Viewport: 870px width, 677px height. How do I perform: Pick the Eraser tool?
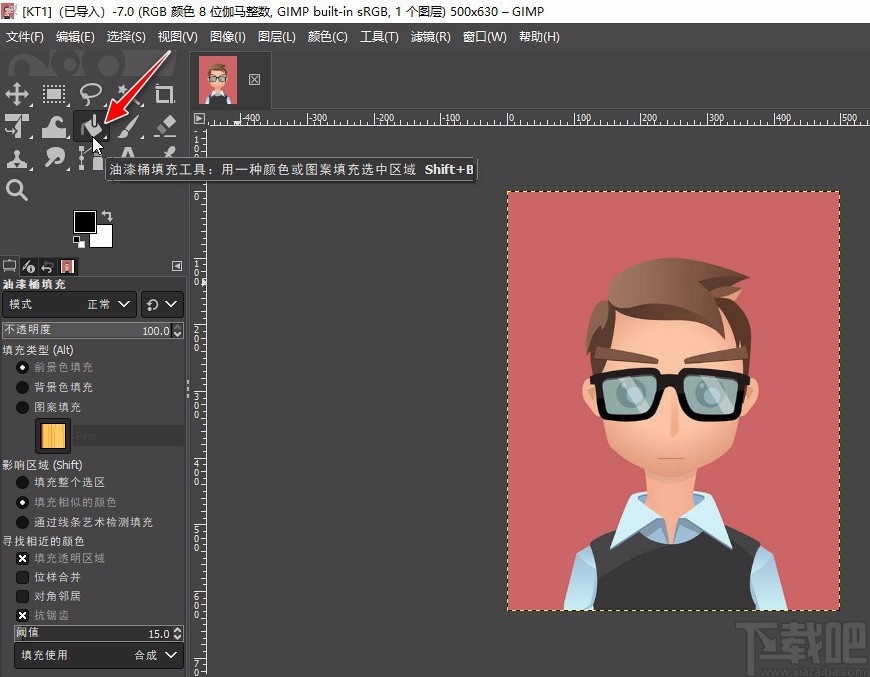(165, 127)
